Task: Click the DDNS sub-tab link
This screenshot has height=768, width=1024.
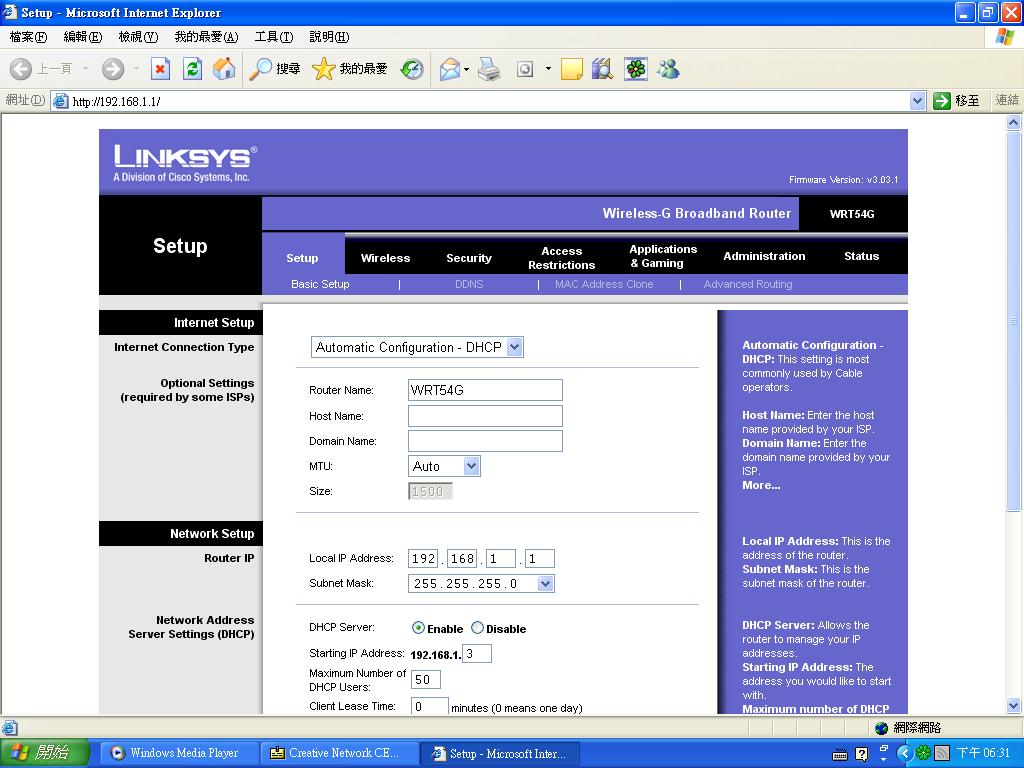Action: pos(469,284)
